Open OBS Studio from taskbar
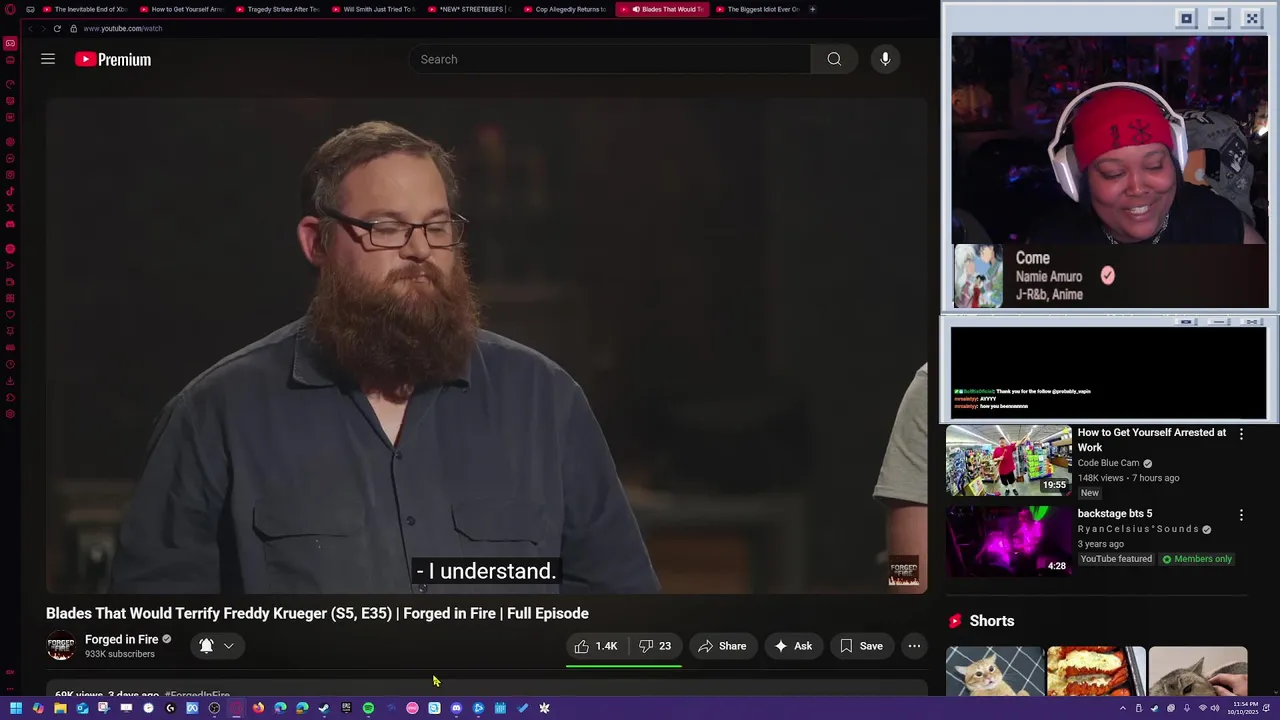This screenshot has height=720, width=1280. point(214,708)
